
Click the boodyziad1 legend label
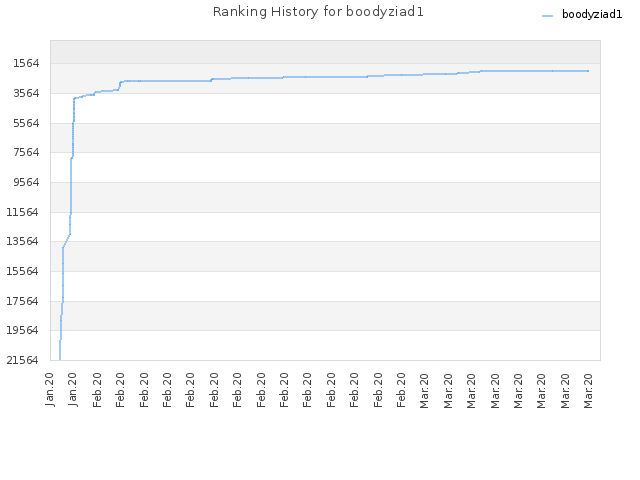592,15
